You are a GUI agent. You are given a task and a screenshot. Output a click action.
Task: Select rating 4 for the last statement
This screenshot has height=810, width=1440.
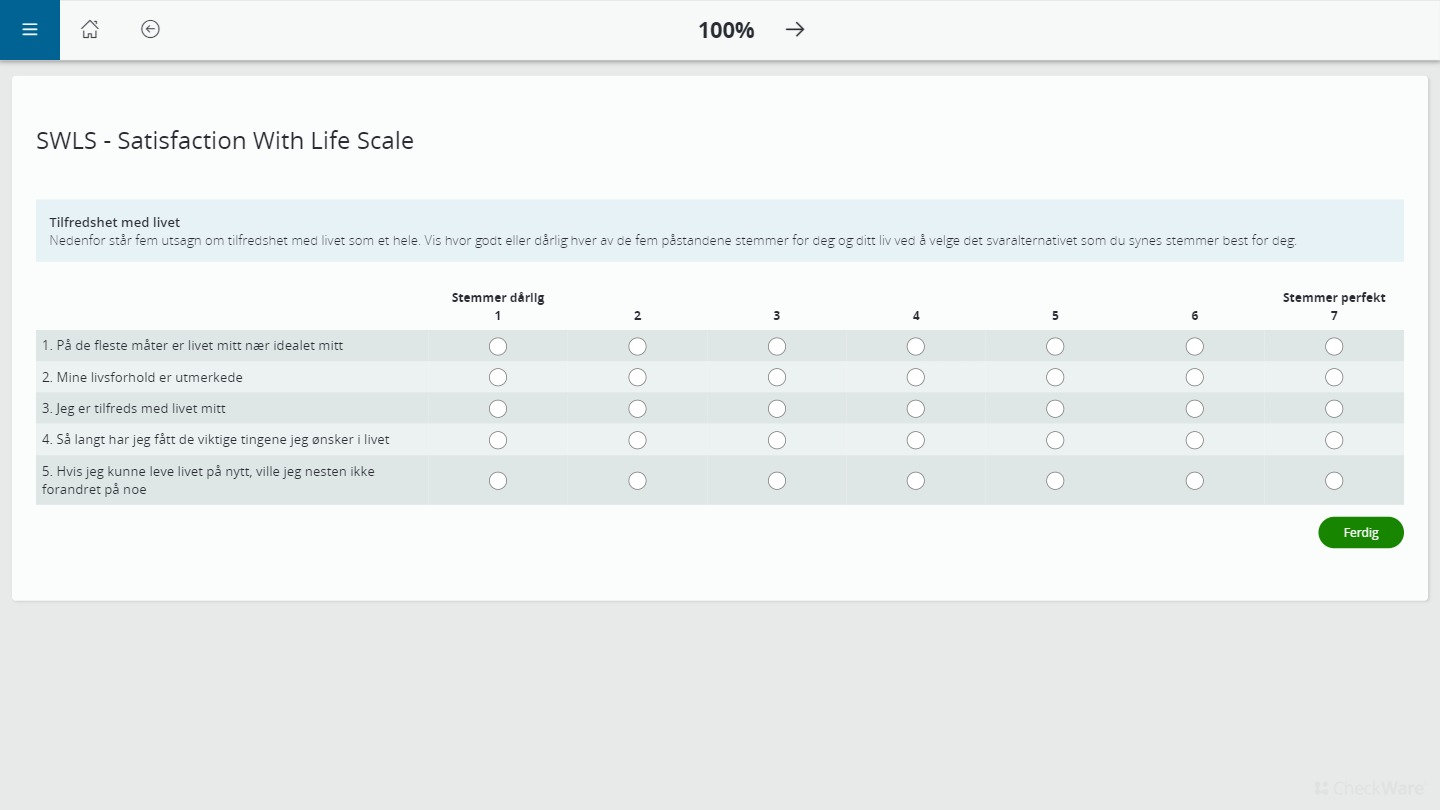coord(915,480)
